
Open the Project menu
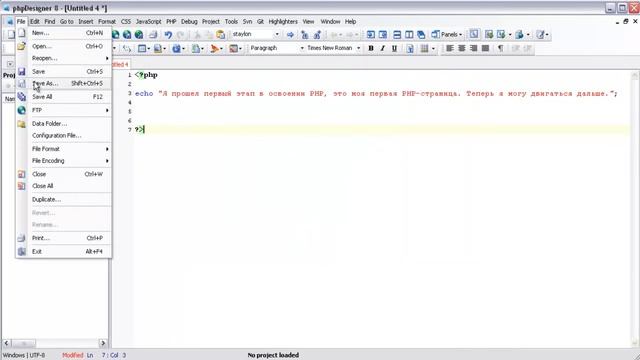211,22
